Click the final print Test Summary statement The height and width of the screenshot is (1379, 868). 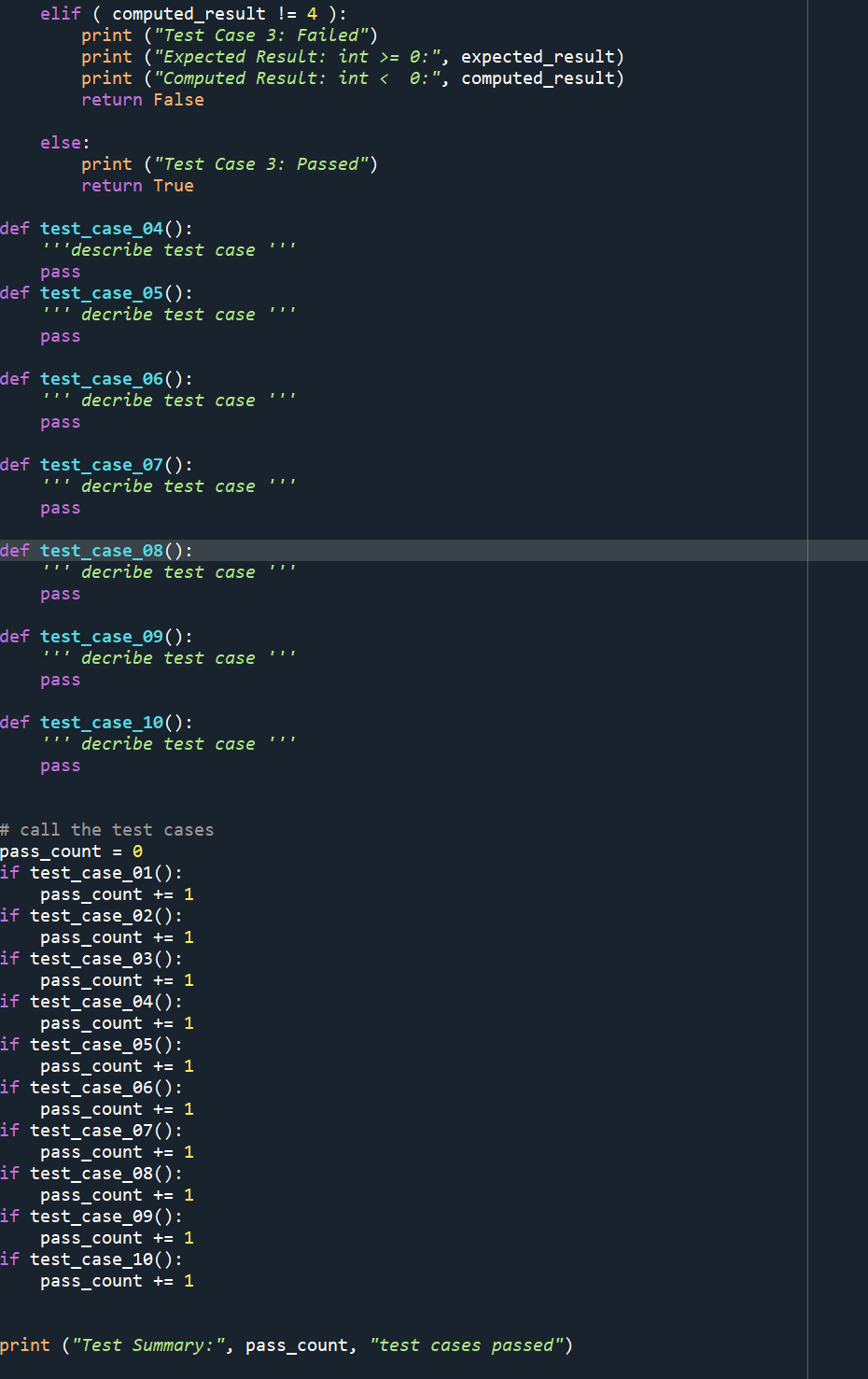click(187, 1344)
